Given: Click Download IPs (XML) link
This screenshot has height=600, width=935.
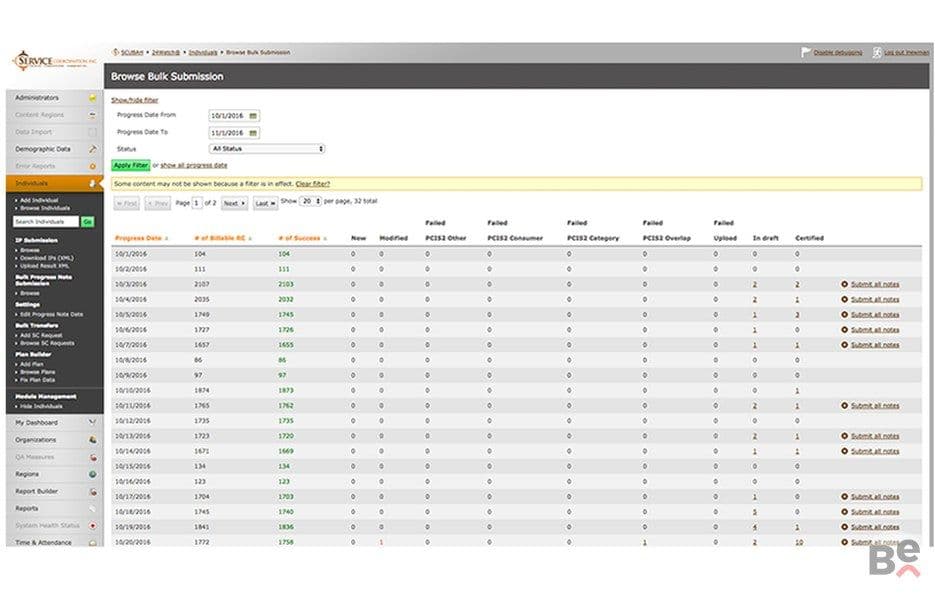Looking at the screenshot, I should 47,258.
